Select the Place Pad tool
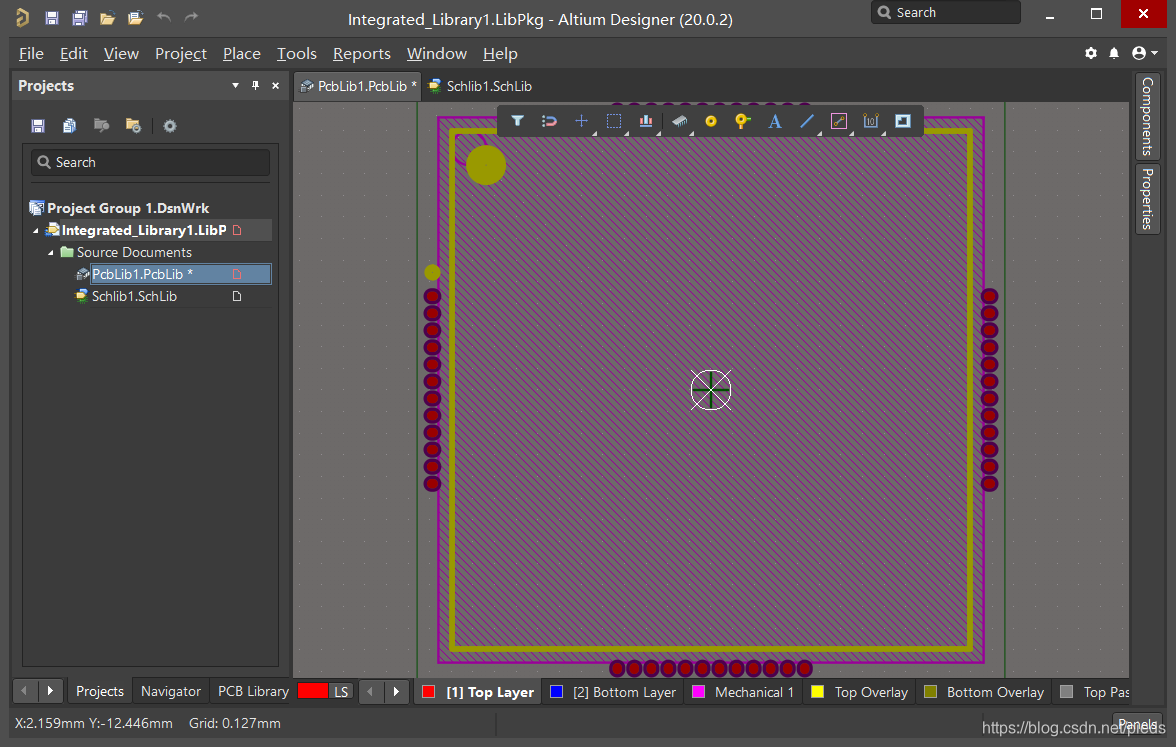 point(711,121)
